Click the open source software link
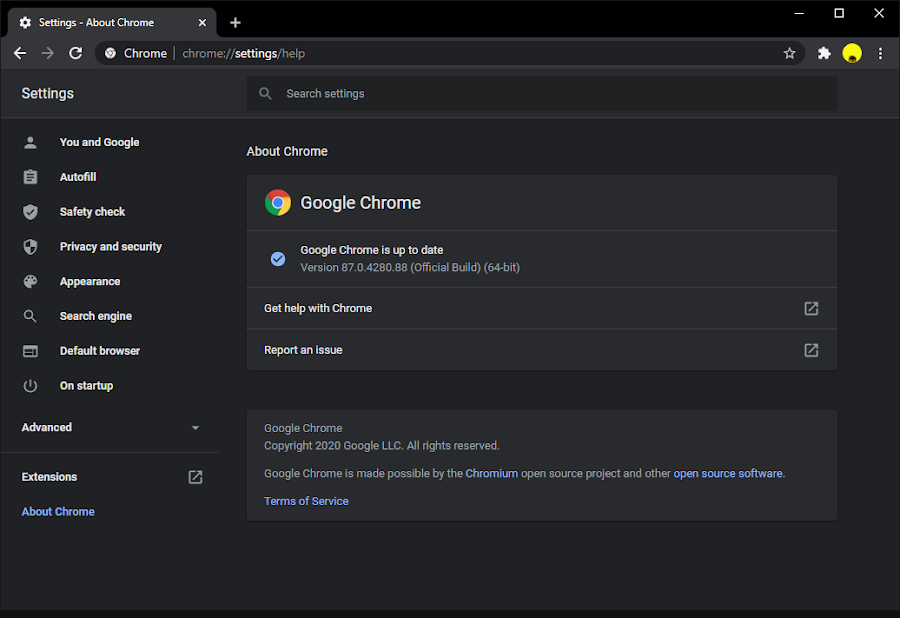Image resolution: width=900 pixels, height=618 pixels. tap(728, 473)
